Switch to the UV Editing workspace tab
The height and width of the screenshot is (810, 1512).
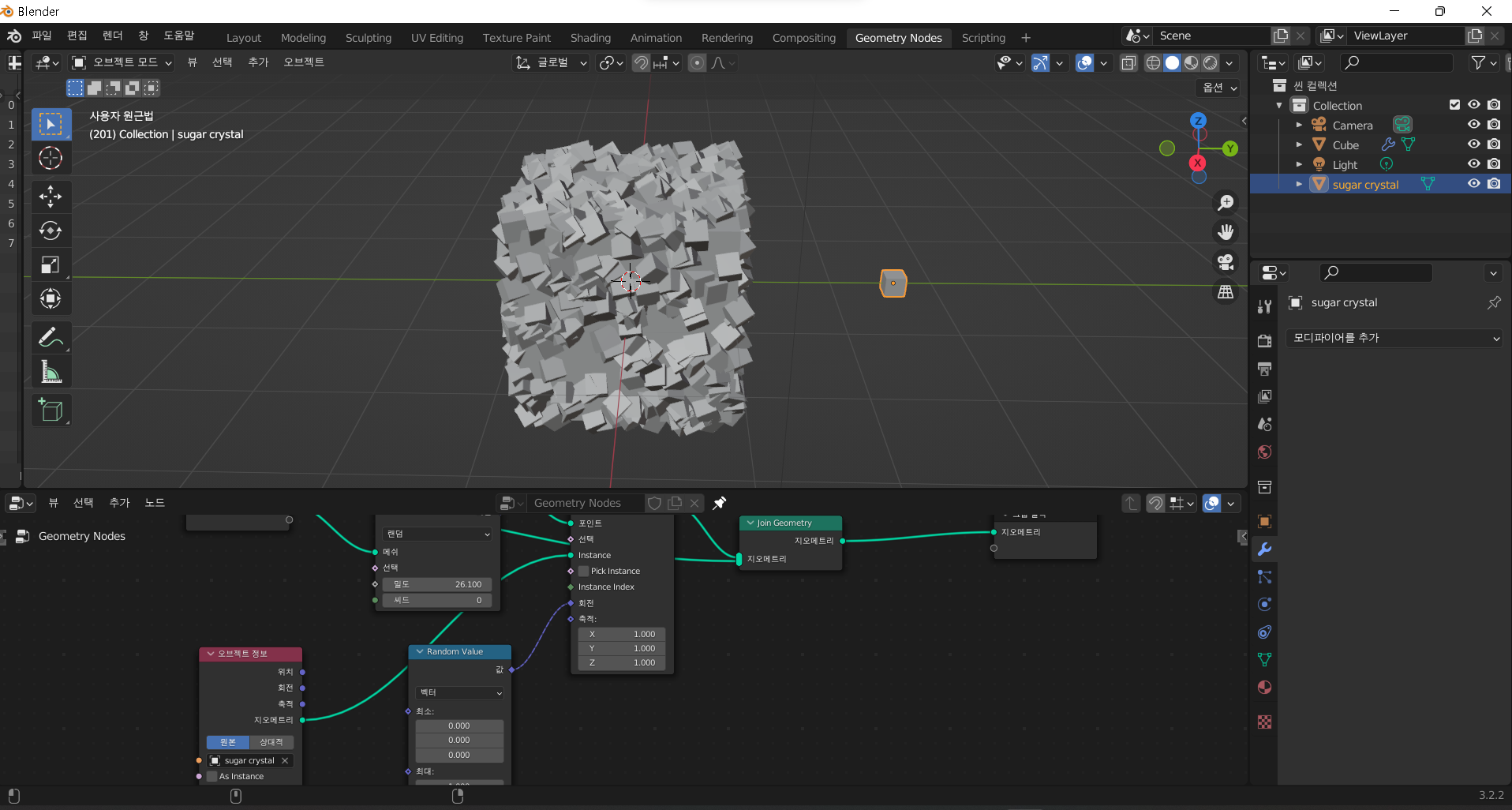pos(437,38)
